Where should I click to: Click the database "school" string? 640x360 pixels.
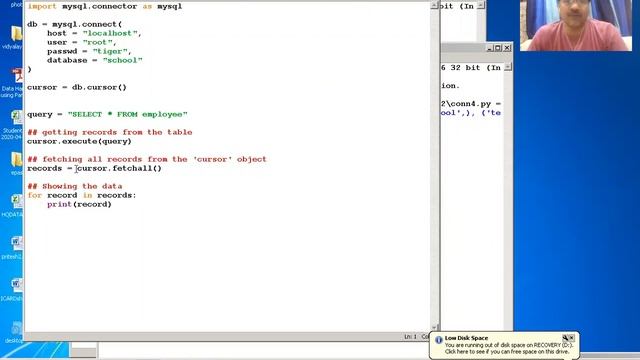122,60
